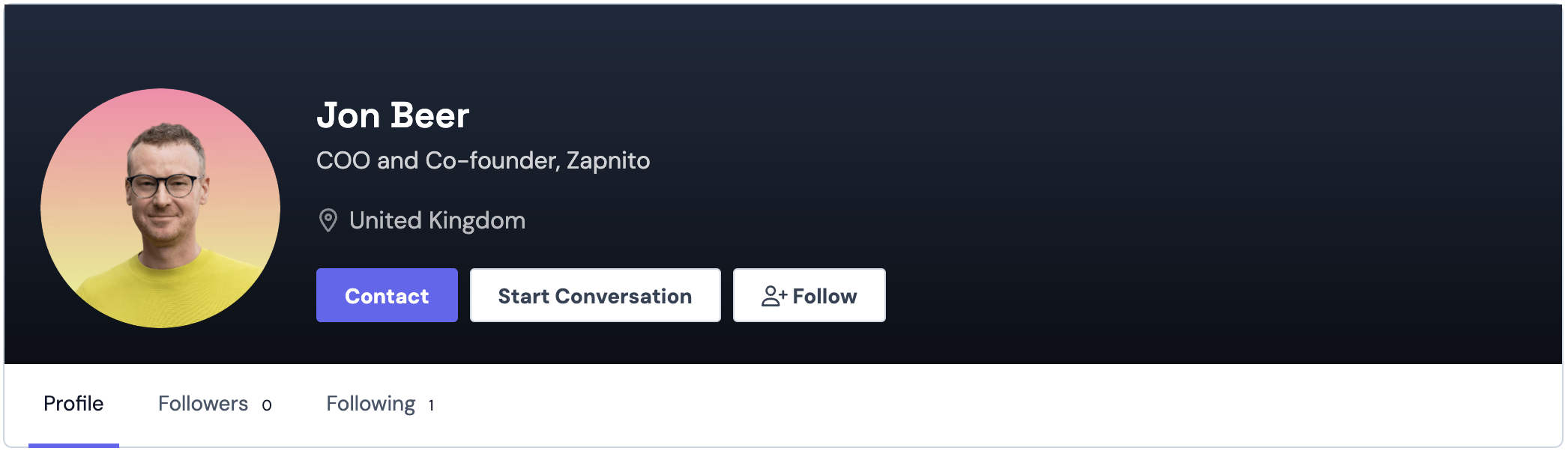This screenshot has height=454, width=1568.
Task: Click the add-person icon on Follow
Action: coord(774,296)
